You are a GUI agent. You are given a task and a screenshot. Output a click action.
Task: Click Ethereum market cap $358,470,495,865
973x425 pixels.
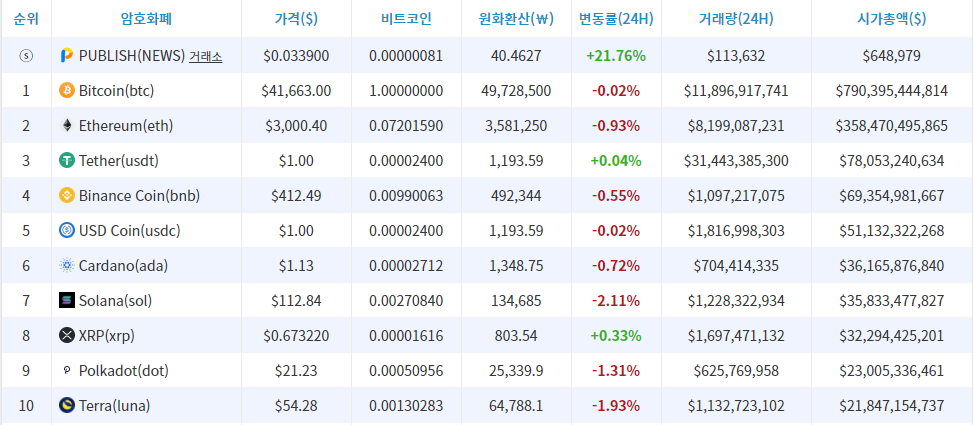[x=892, y=126]
